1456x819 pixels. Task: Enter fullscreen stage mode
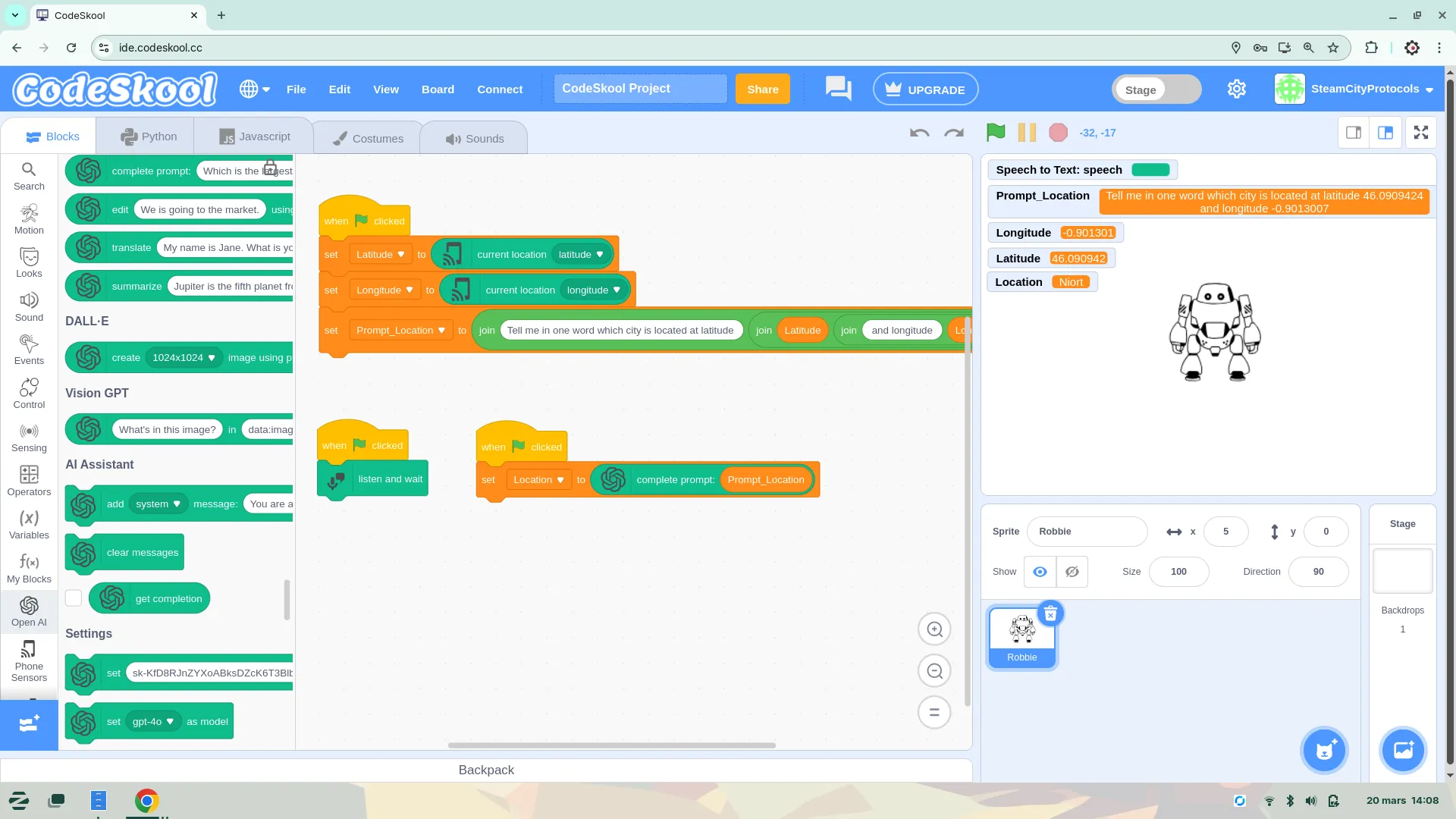tap(1421, 133)
